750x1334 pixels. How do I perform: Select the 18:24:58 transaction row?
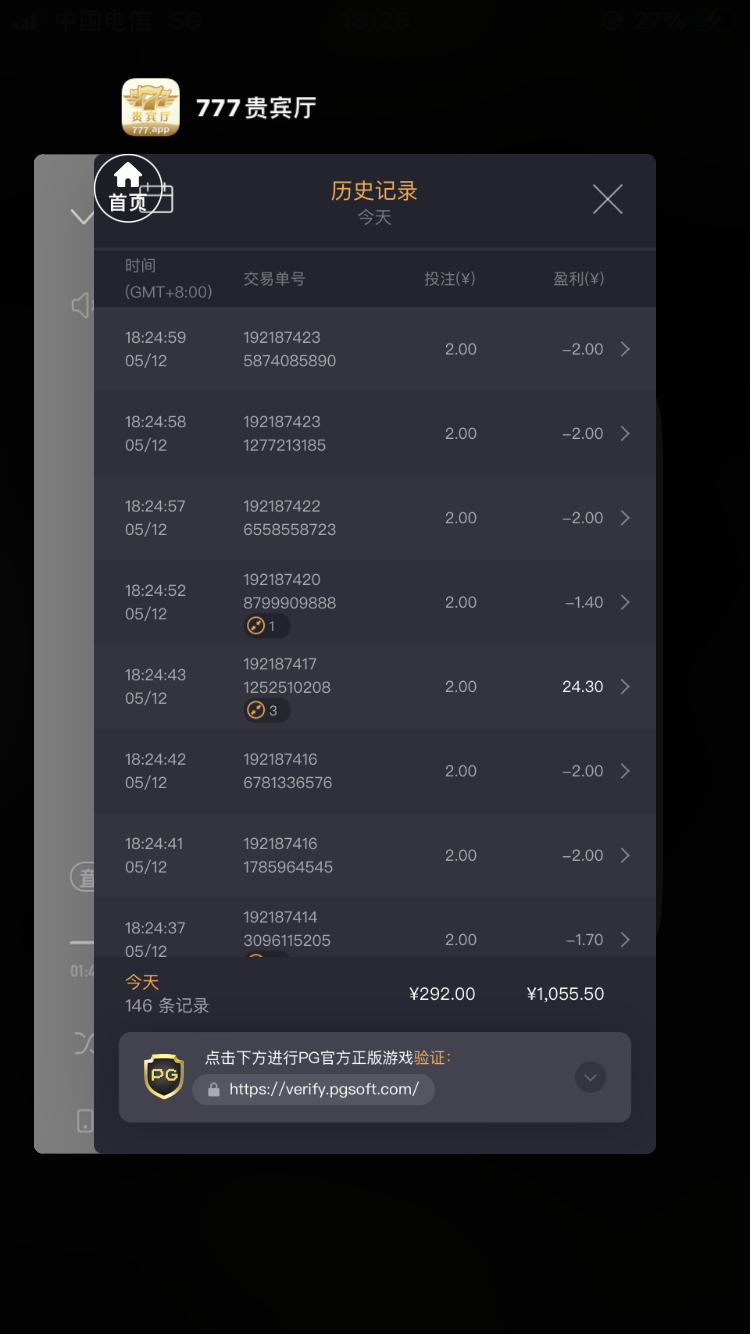[375, 433]
